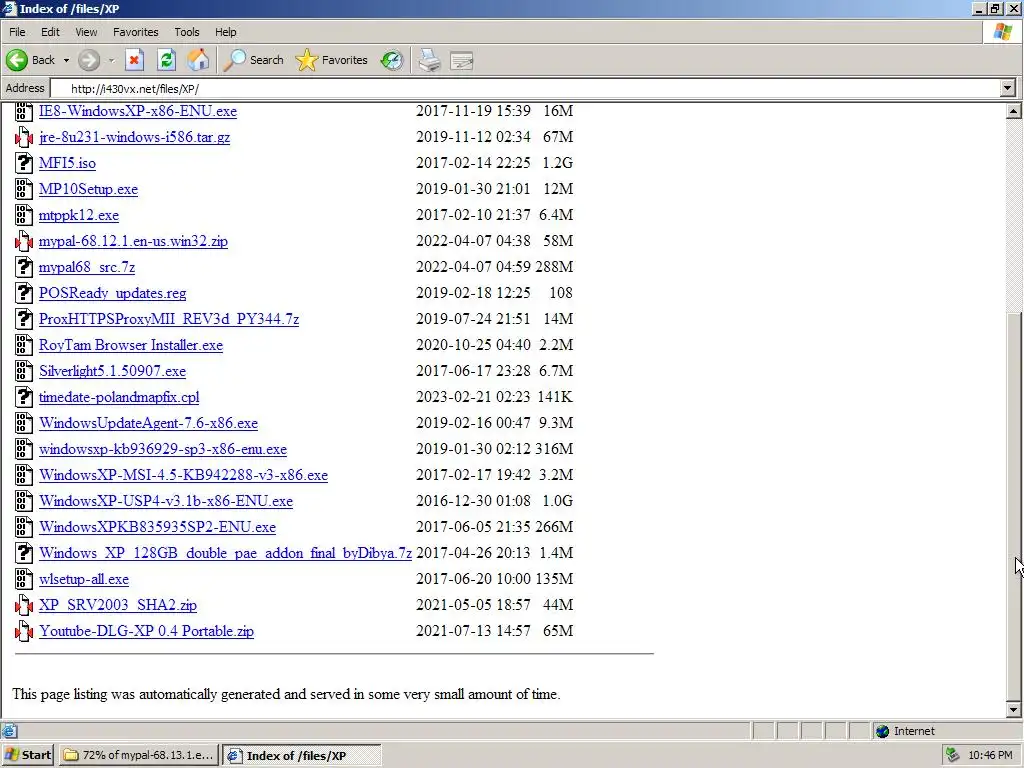Stop loading with the red X button
1024x768 pixels.
click(x=135, y=60)
